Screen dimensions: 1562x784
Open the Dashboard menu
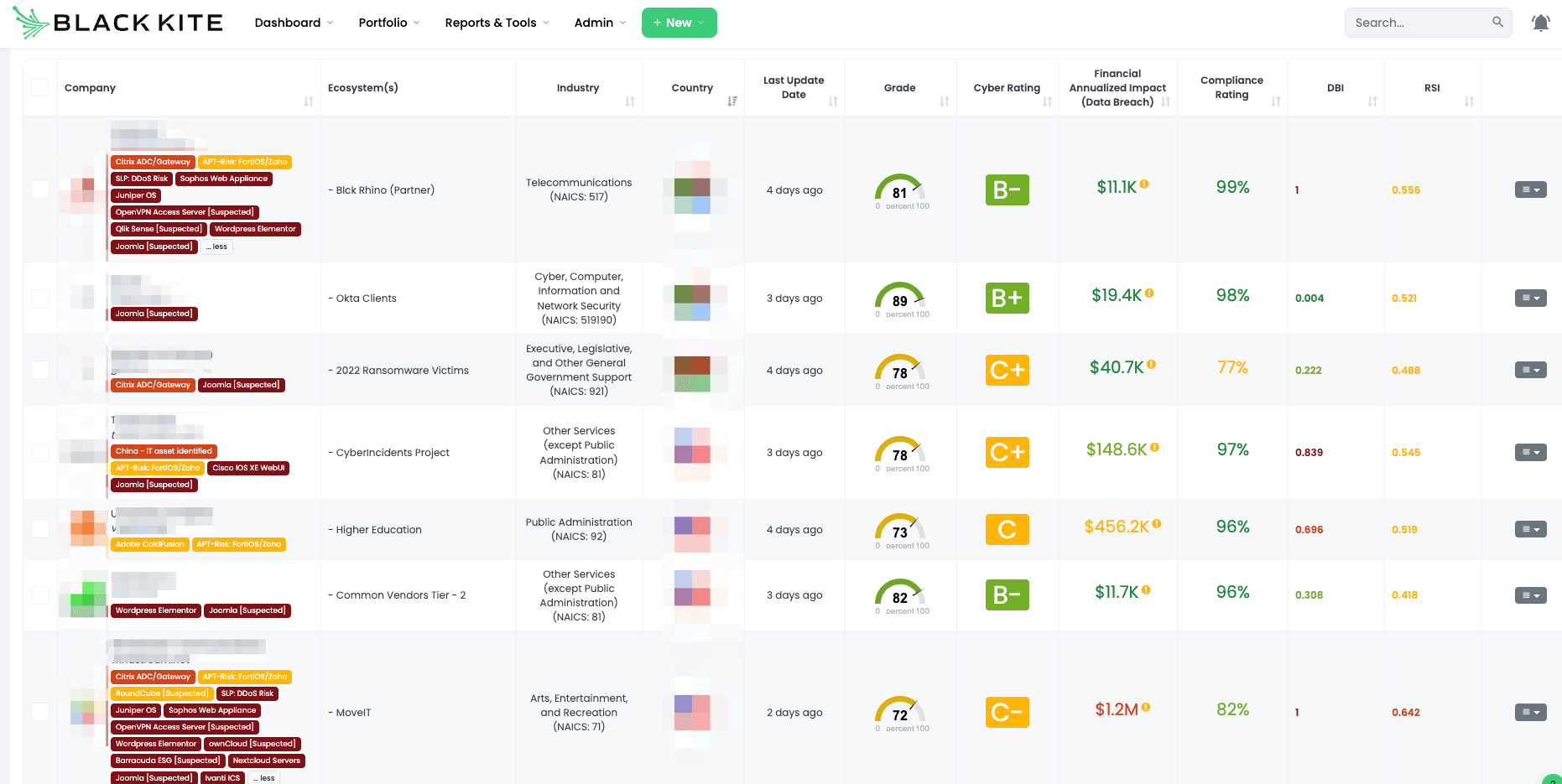tap(294, 23)
